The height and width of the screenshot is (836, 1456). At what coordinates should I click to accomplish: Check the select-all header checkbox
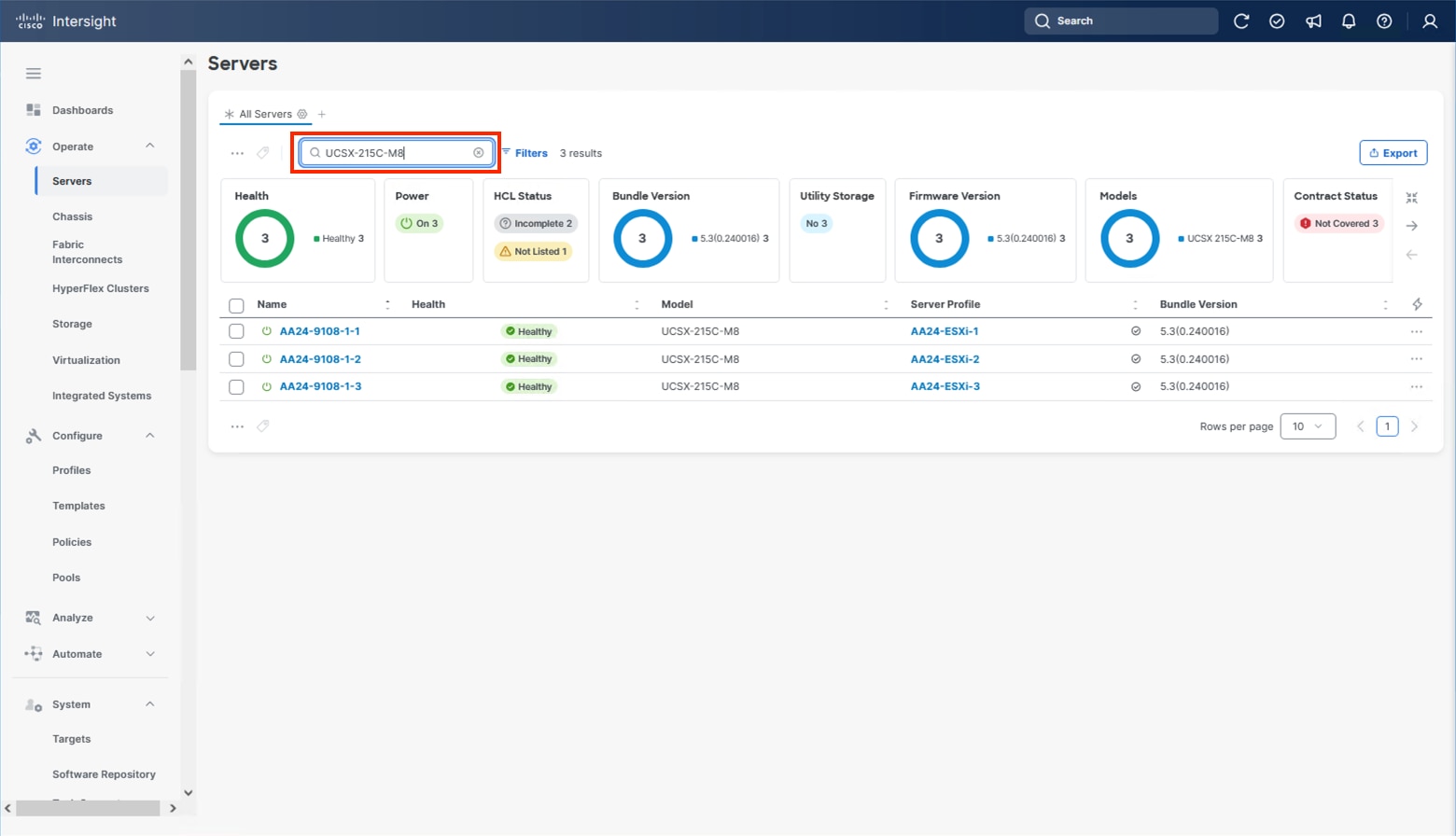coord(236,305)
